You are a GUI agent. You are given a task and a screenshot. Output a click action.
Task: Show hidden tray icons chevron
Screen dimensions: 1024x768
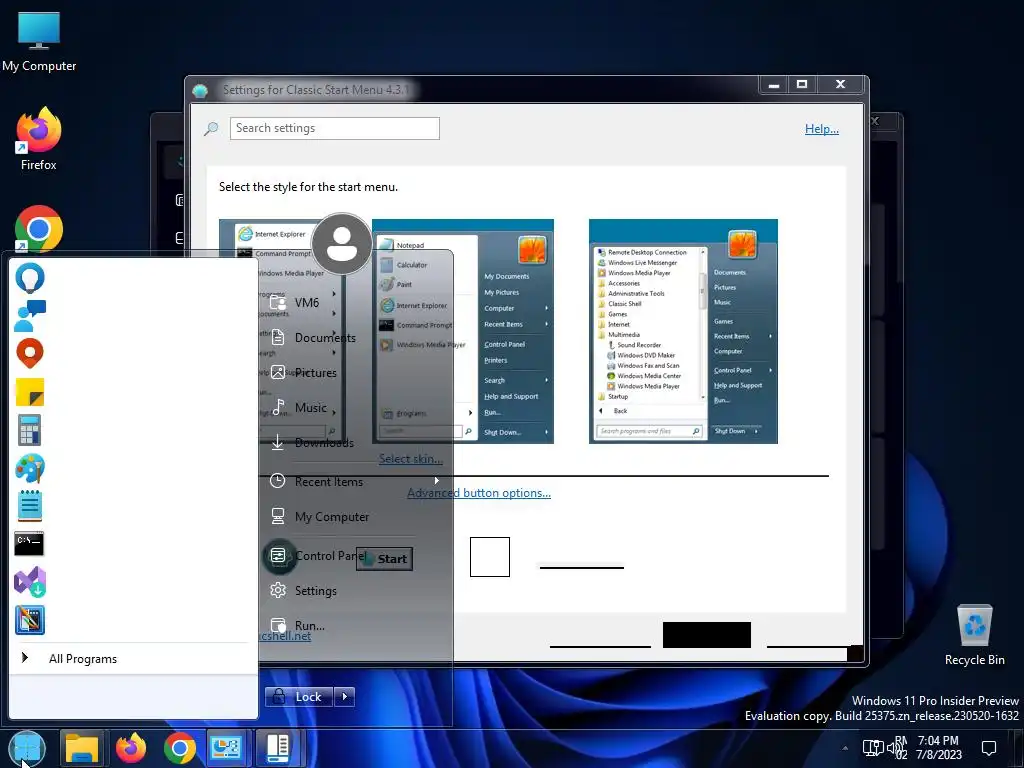tap(845, 748)
